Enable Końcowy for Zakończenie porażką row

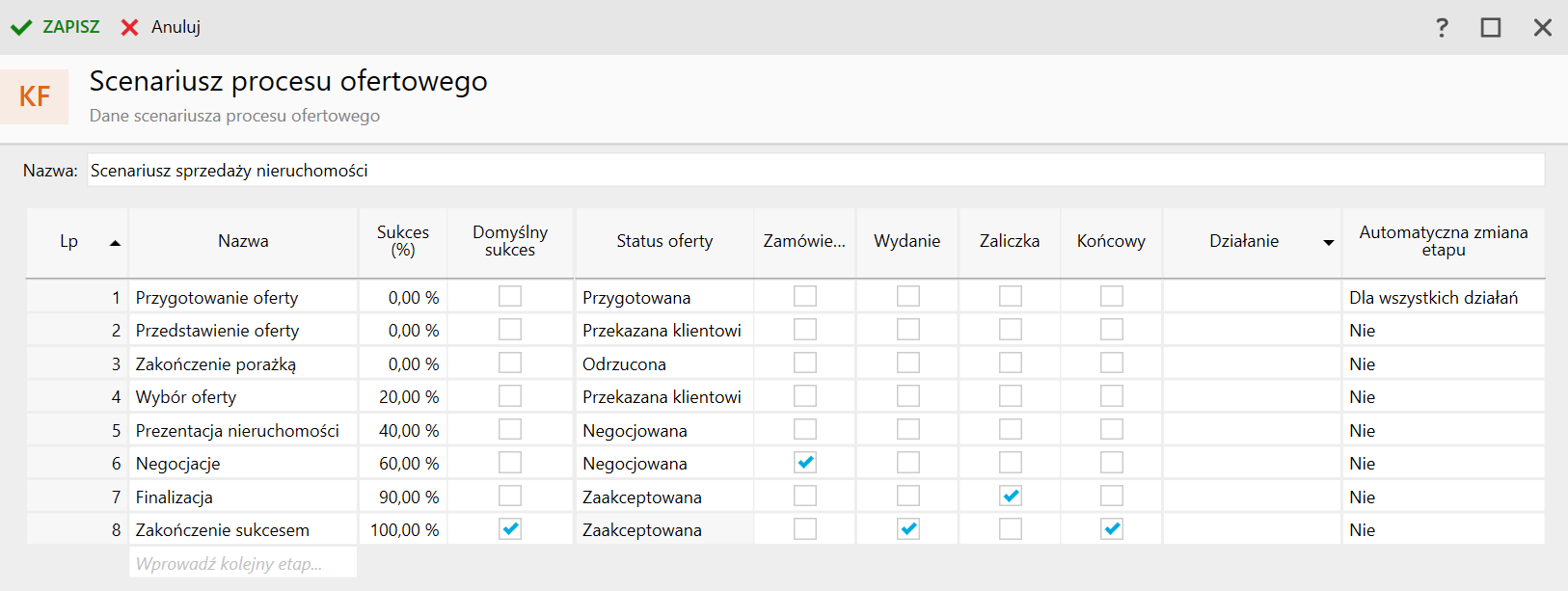(1112, 363)
